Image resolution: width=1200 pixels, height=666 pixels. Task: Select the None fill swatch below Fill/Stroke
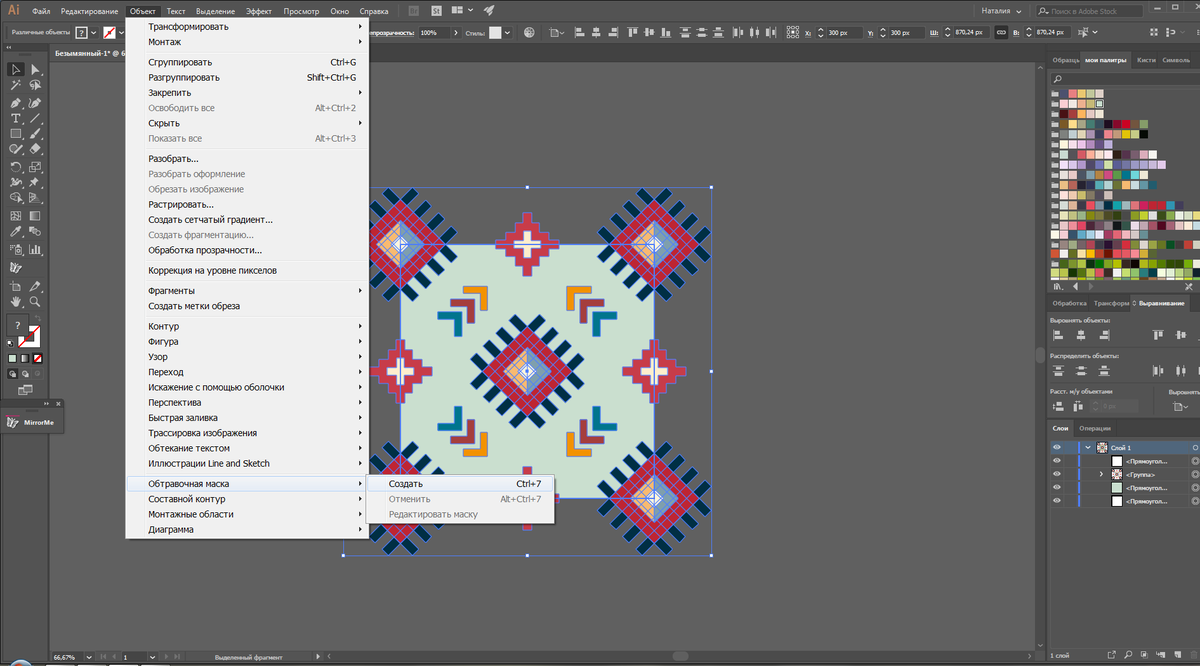38,357
